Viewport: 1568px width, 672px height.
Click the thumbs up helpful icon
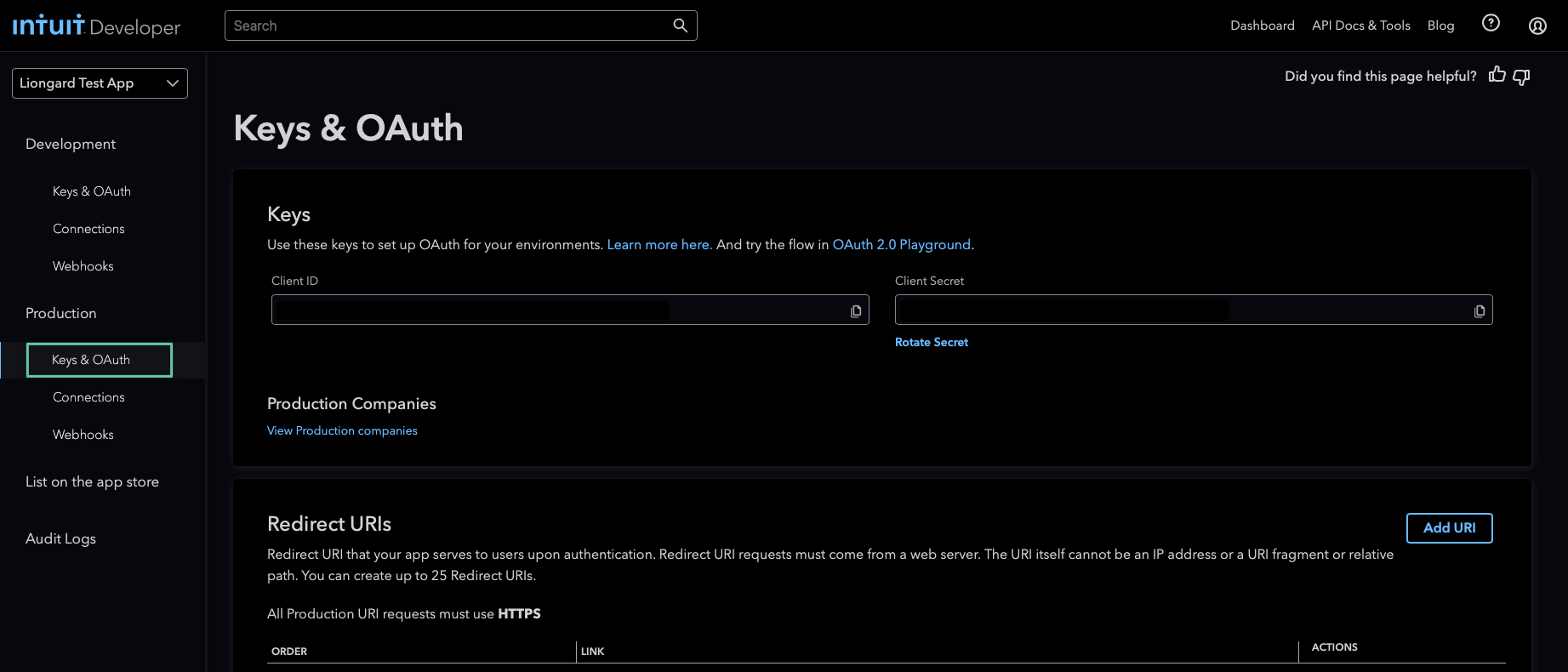point(1497,75)
